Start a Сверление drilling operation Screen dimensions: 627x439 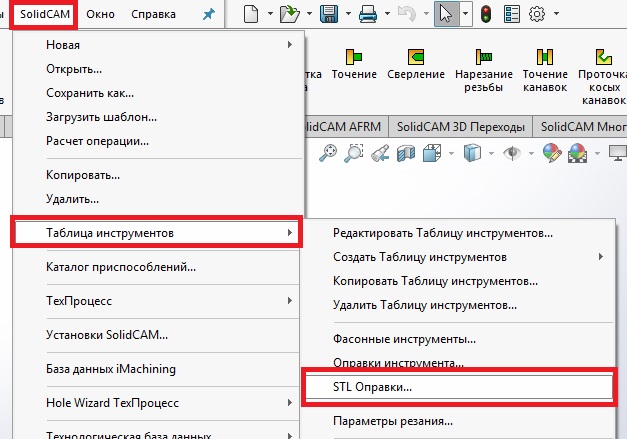click(416, 64)
